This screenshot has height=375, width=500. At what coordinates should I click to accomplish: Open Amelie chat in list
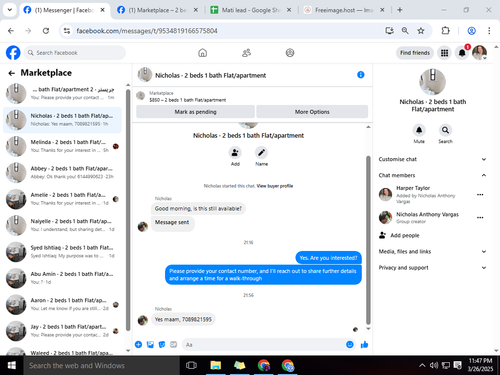pyautogui.click(x=62, y=199)
